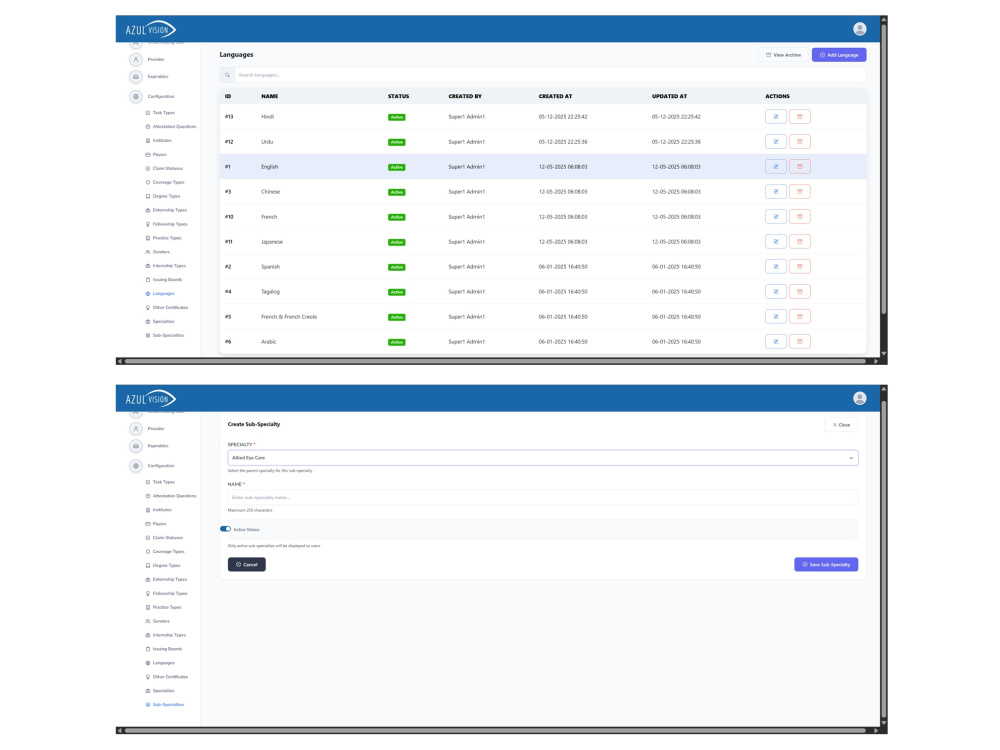Image resolution: width=1000 pixels, height=750 pixels.
Task: Click the UPDATED AT column header
Action: (669, 96)
